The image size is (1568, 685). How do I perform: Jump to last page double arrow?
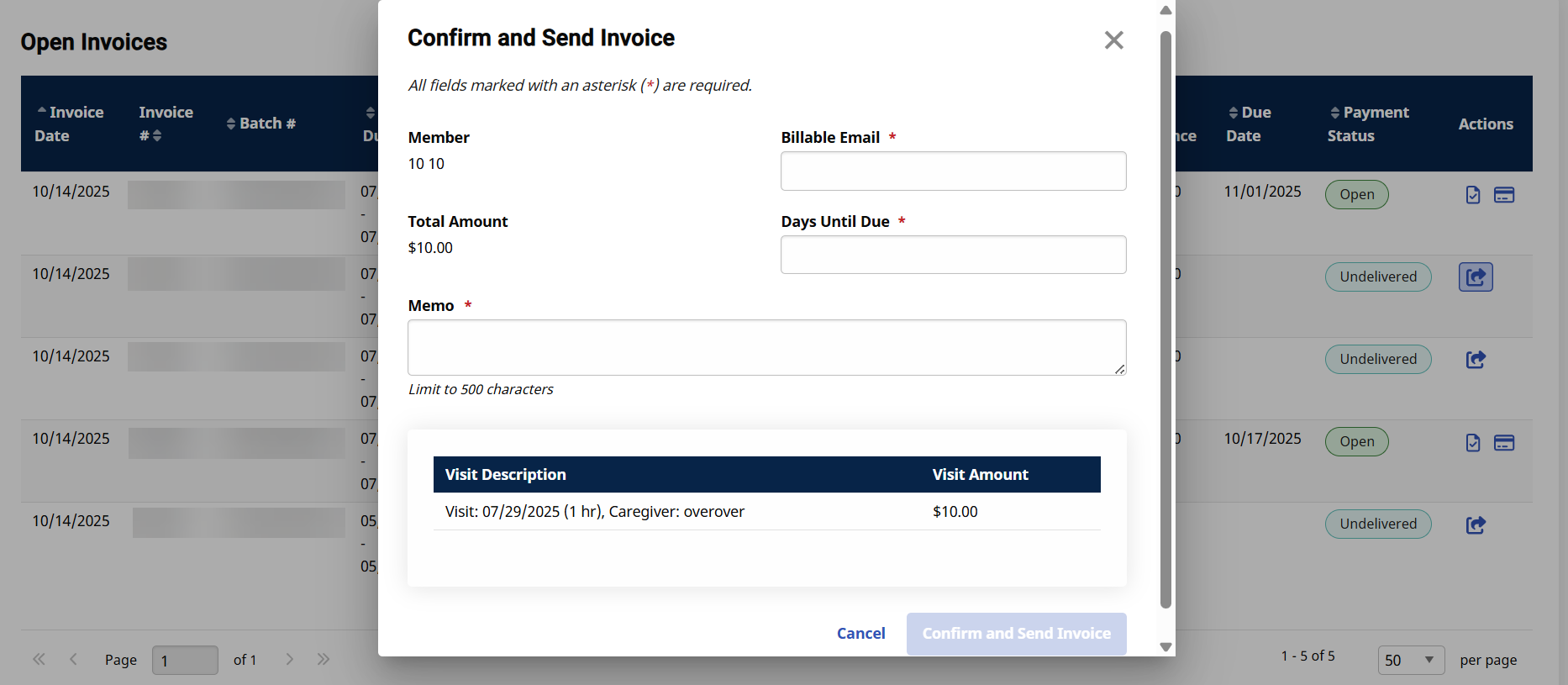coord(324,659)
